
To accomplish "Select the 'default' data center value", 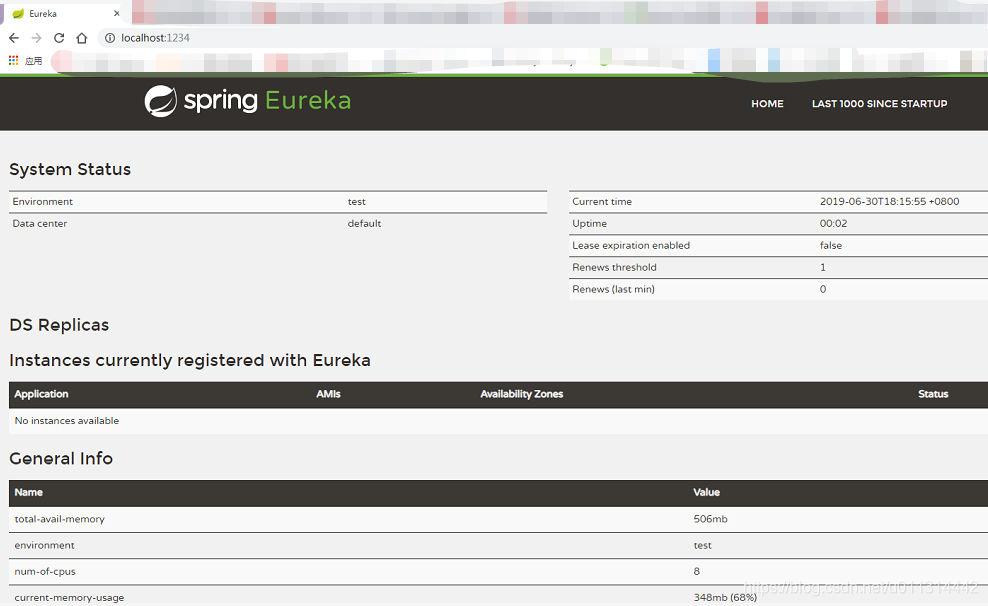I will (x=364, y=224).
